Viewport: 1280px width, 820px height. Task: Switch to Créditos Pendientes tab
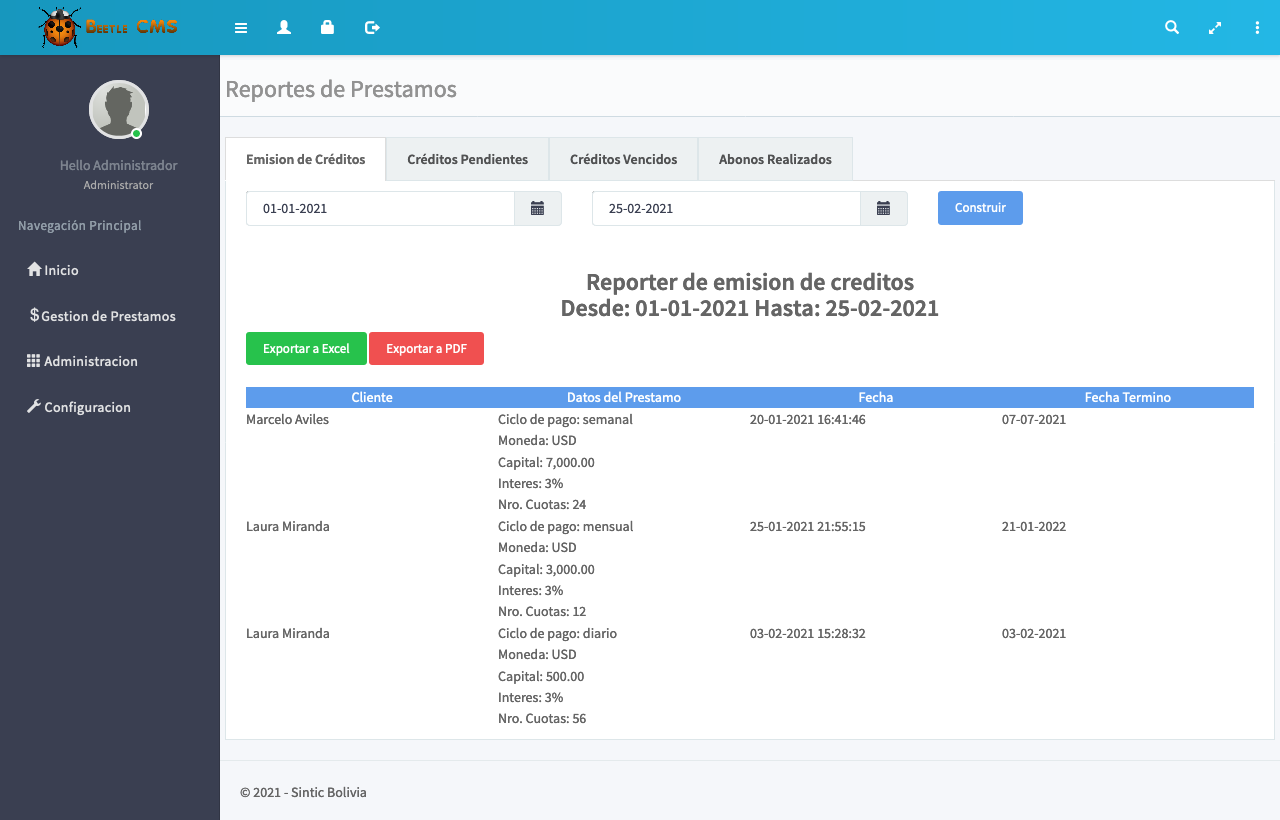(x=467, y=159)
